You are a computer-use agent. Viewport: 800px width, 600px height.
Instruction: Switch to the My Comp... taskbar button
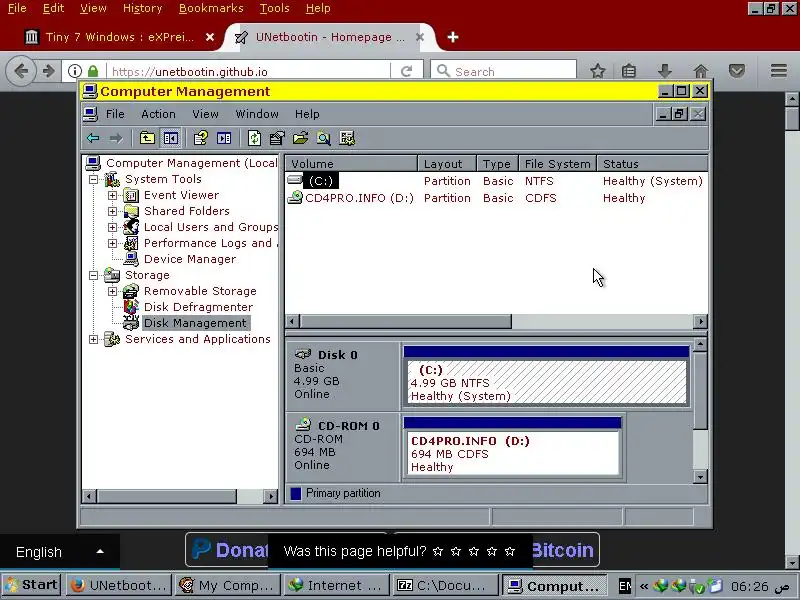point(228,586)
